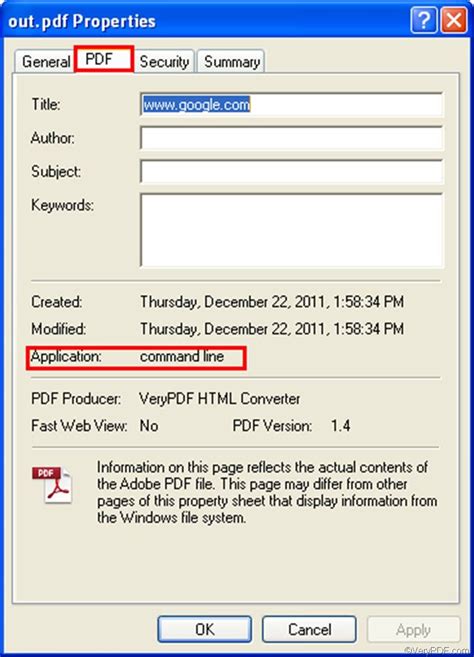Image resolution: width=474 pixels, height=657 pixels.
Task: Click the 'out.pdf Properties' window title
Action: (82, 21)
